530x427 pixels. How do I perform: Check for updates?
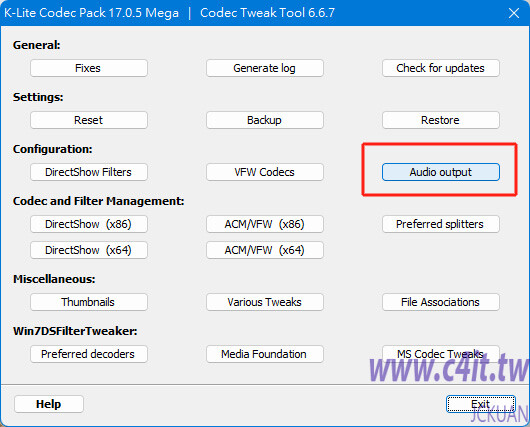point(441,68)
